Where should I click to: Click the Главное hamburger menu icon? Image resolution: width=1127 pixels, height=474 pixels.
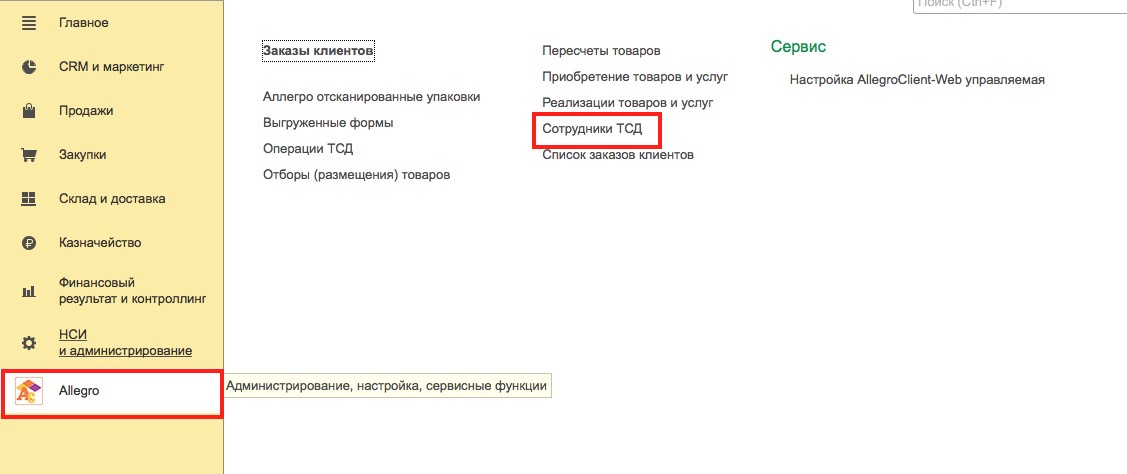point(29,23)
